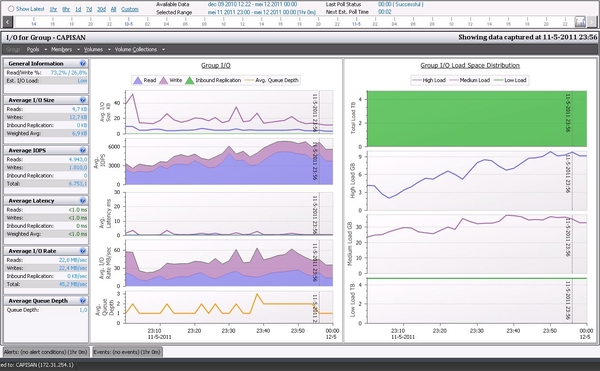
Task: Toggle the Inbound Replication legend swatch
Action: (x=189, y=80)
